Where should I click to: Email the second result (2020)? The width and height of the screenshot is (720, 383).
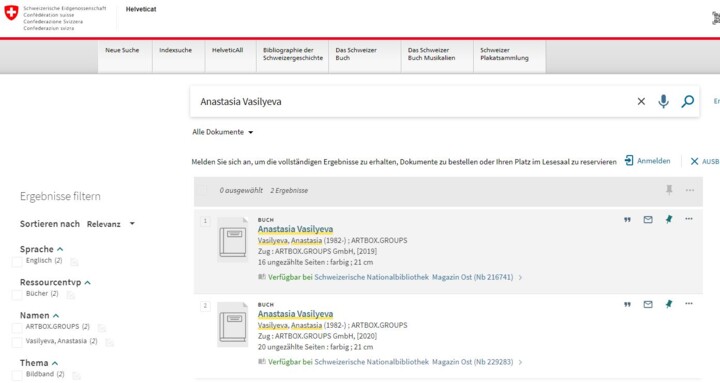(x=648, y=304)
